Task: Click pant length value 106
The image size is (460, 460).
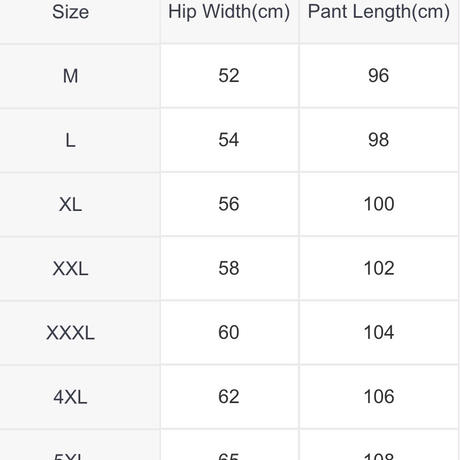Action: [379, 397]
